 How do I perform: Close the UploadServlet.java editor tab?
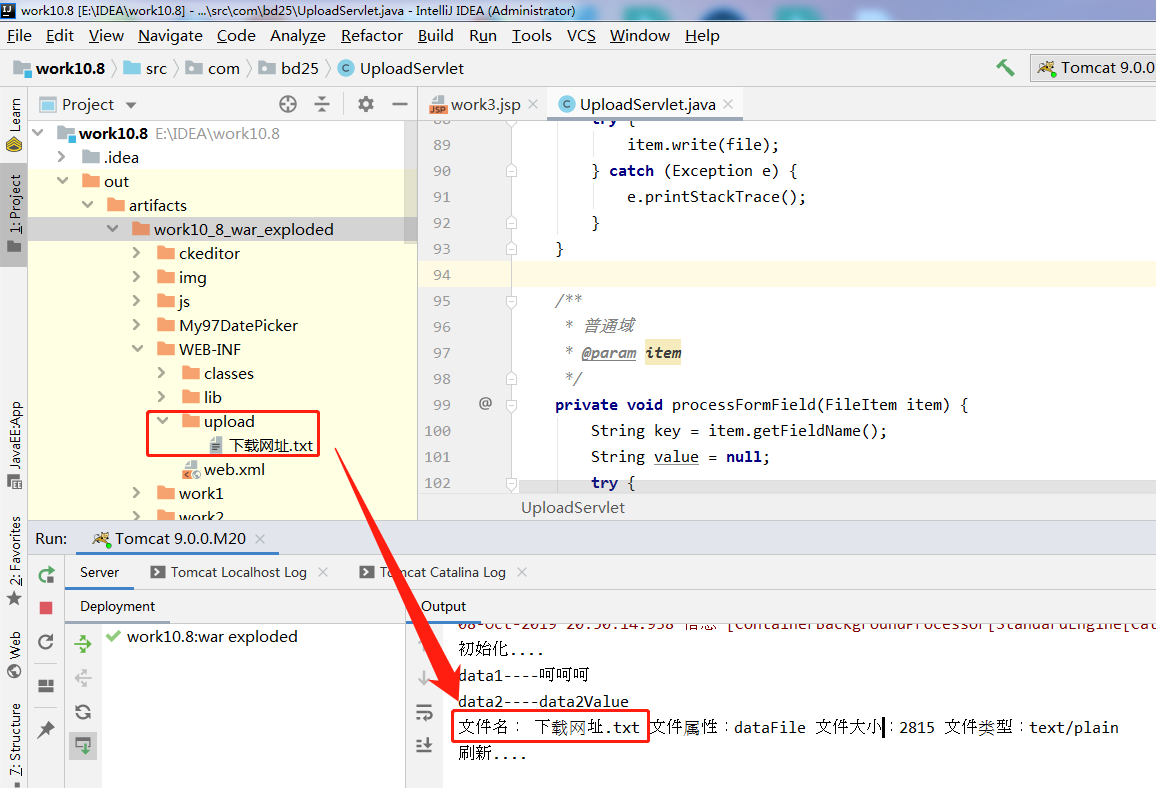pos(729,104)
